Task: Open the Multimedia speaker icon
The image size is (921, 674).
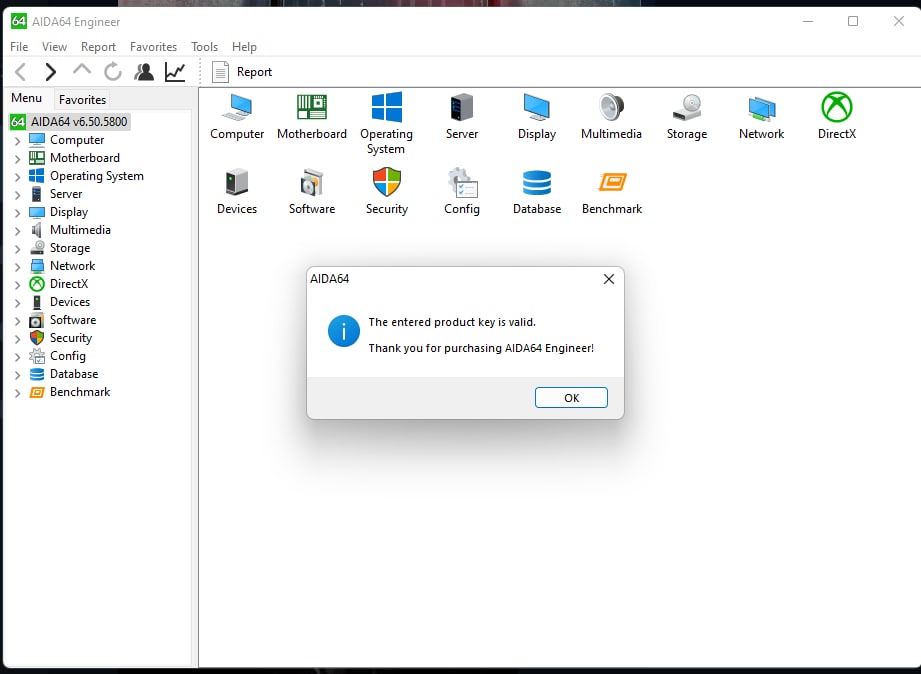Action: (x=611, y=108)
